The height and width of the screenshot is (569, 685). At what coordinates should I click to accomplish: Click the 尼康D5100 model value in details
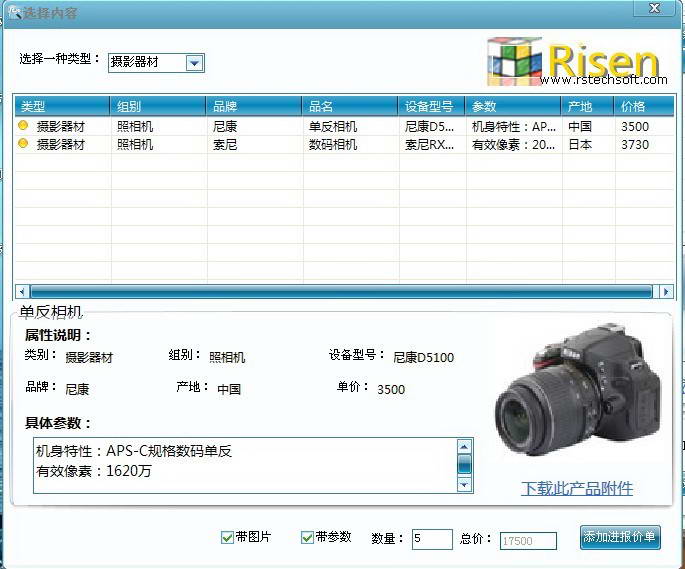pos(423,357)
